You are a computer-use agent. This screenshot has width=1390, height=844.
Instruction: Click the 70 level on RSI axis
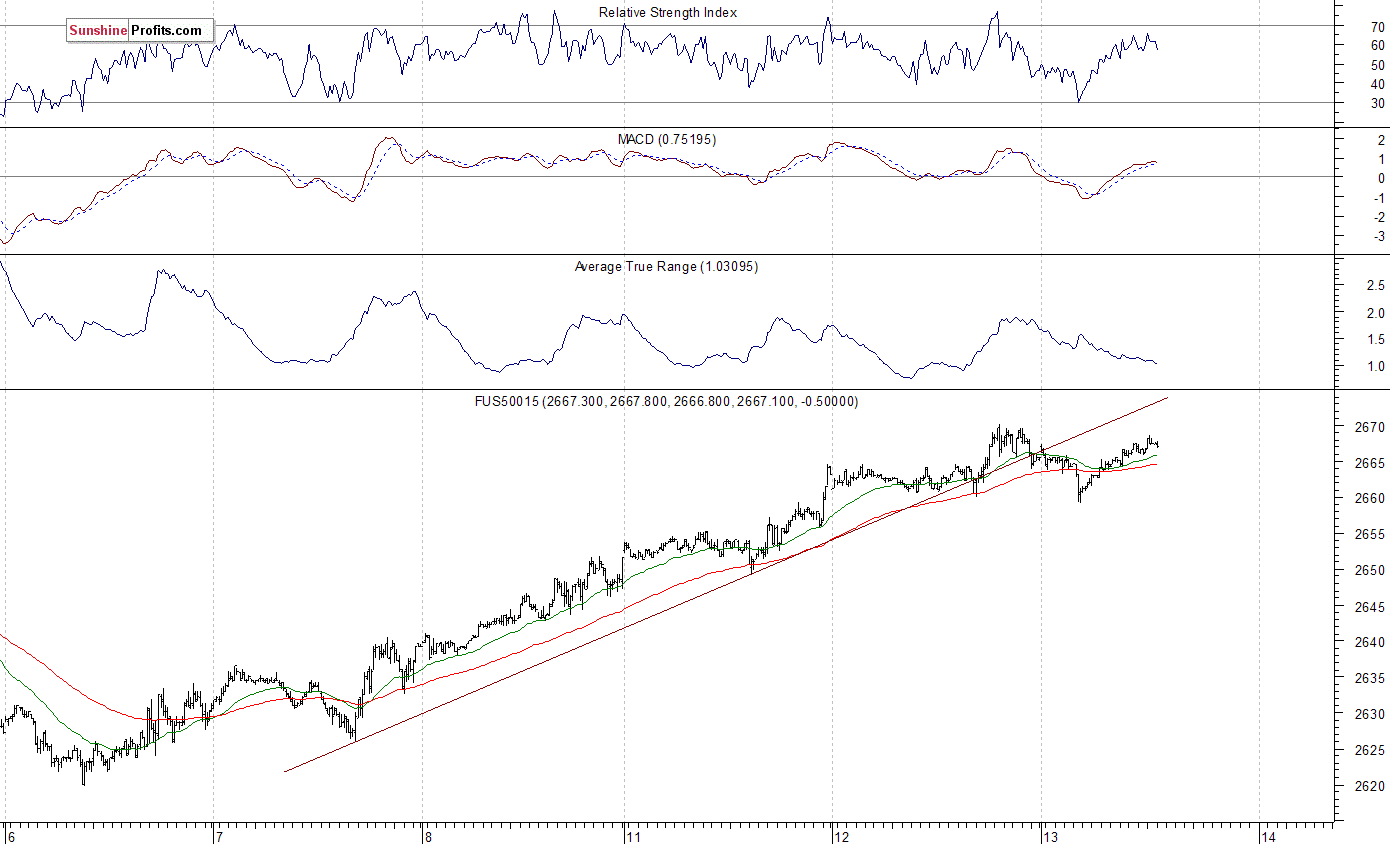pos(1378,27)
